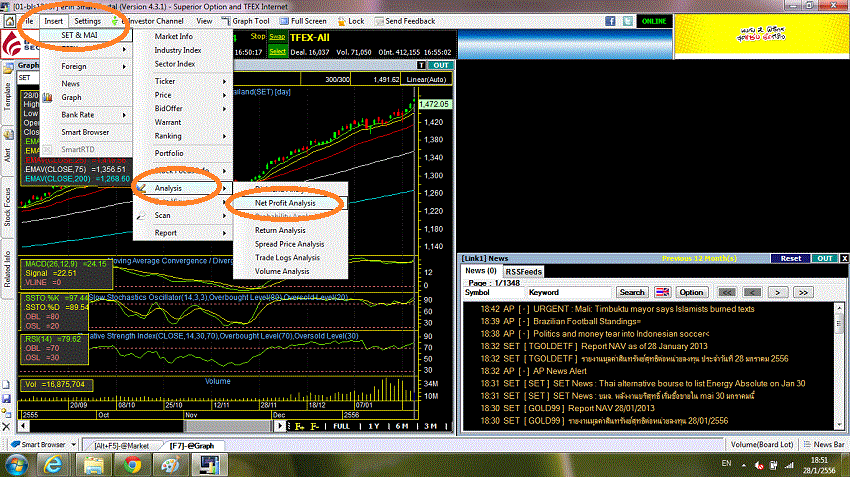Click the save disk icon on the left sidebar

tap(6, 398)
